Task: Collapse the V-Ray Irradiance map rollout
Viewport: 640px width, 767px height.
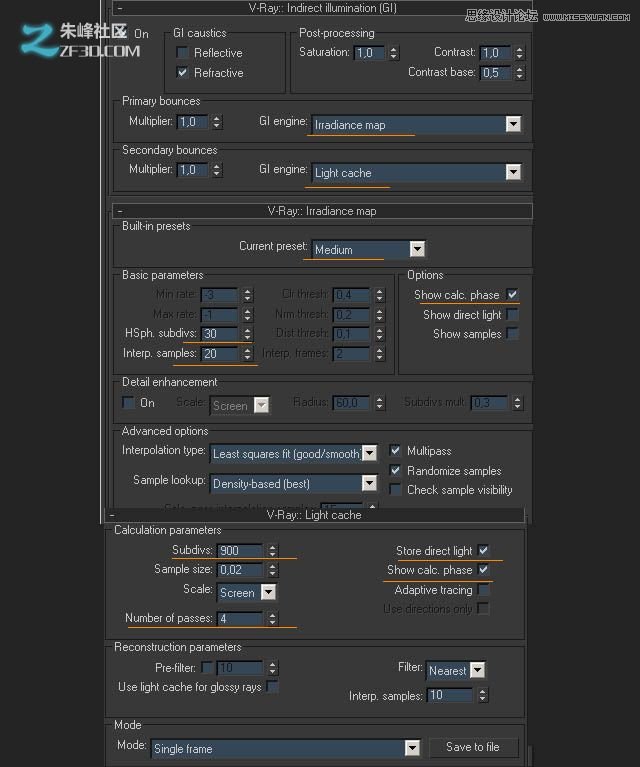Action: pos(119,211)
